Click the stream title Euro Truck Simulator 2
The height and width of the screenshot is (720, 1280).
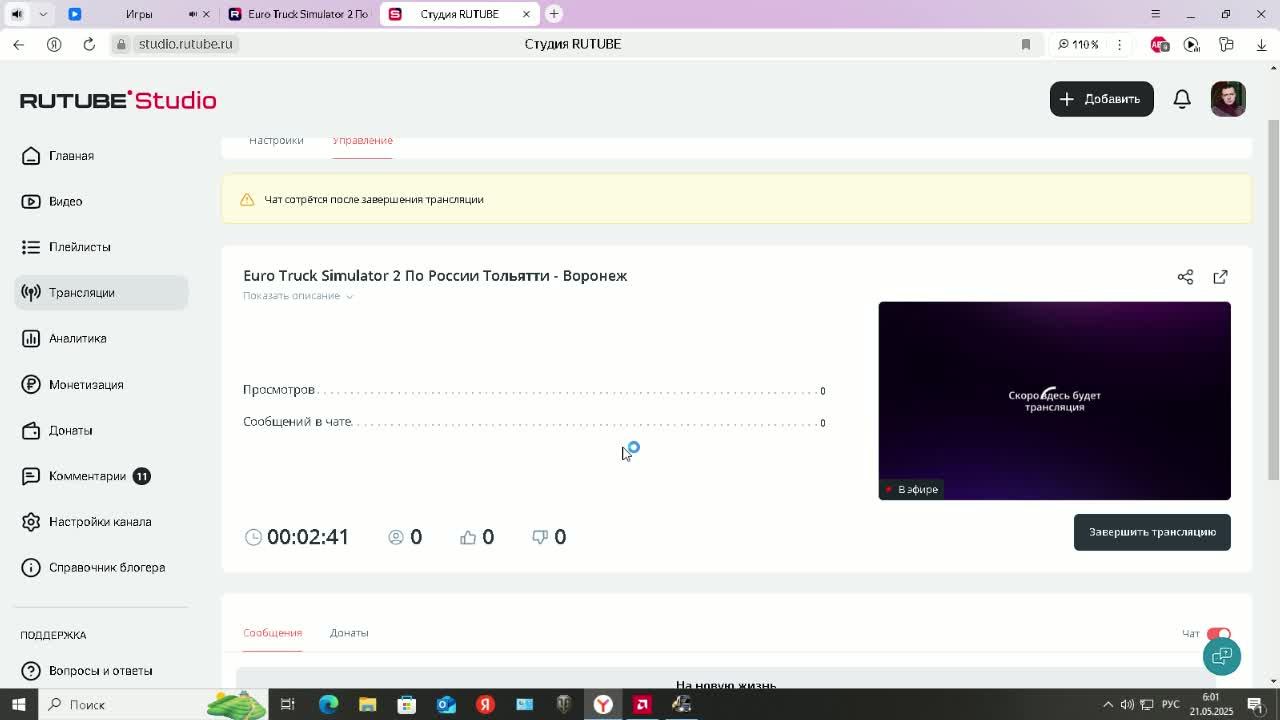[x=435, y=276]
